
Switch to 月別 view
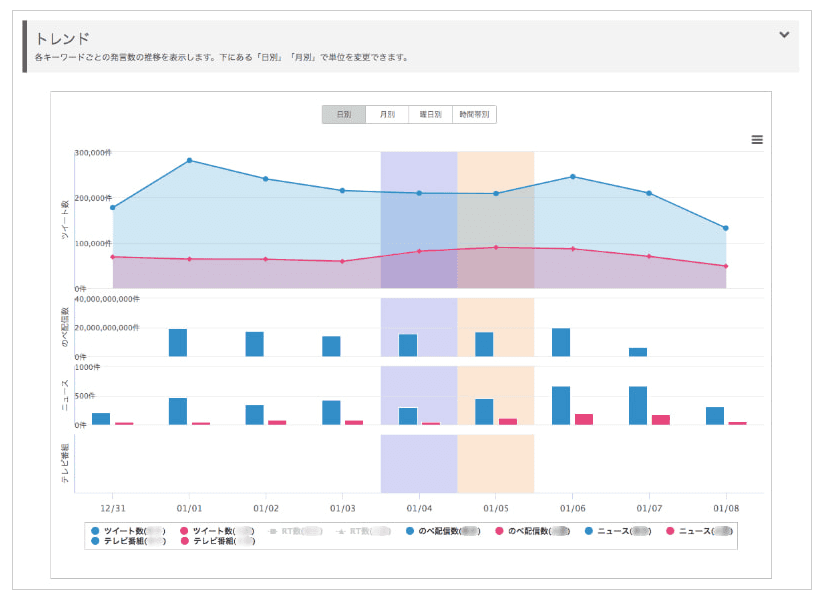387,115
